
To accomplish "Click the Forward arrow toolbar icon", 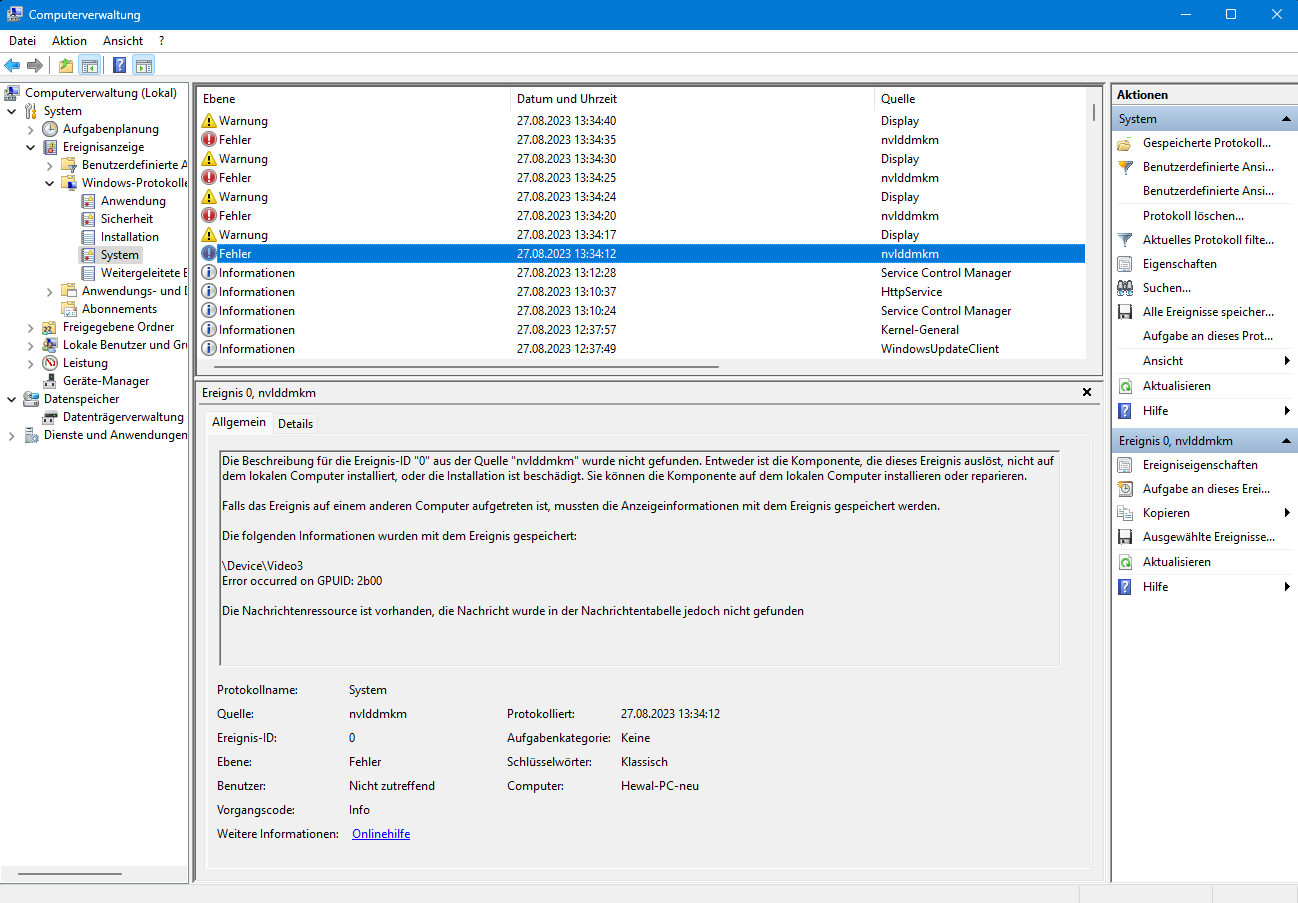I will click(35, 65).
